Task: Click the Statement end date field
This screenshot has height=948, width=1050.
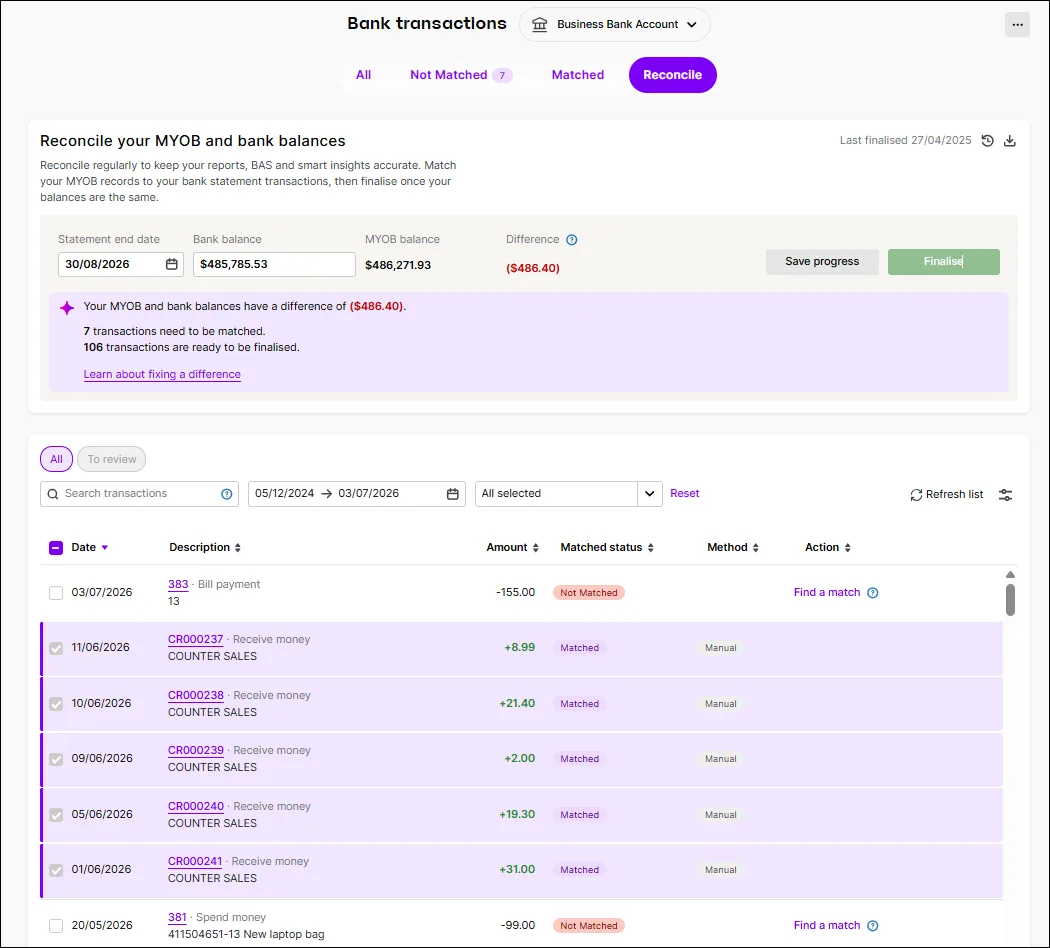Action: (x=120, y=264)
